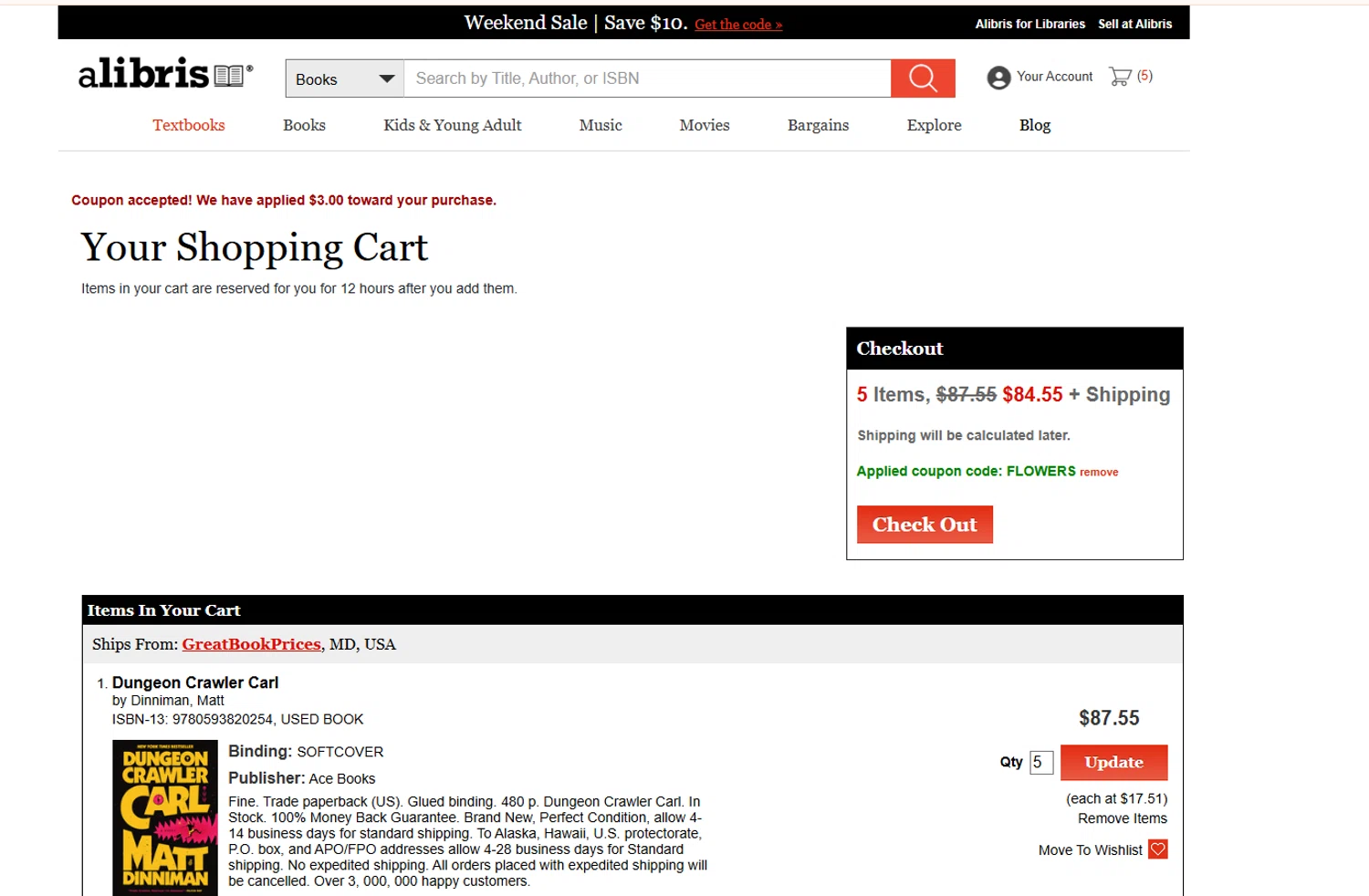This screenshot has height=896, width=1369.
Task: Click the author line 'by Dinniman, Matt'
Action: point(168,701)
